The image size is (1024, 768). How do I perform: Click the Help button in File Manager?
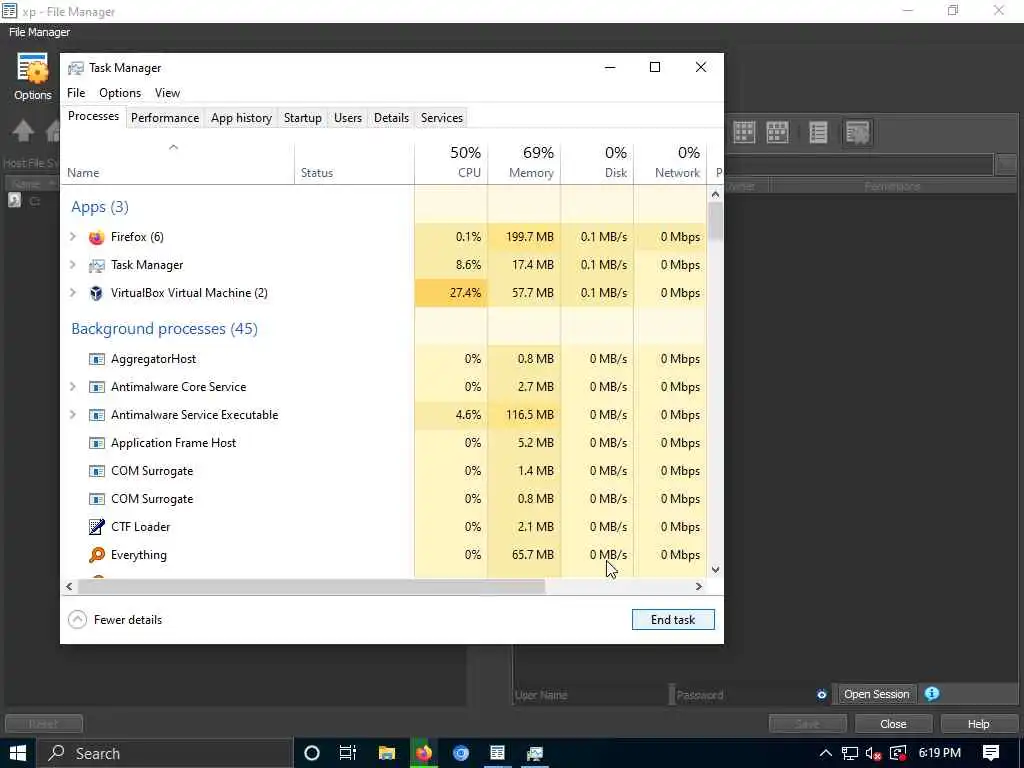pyautogui.click(x=978, y=724)
